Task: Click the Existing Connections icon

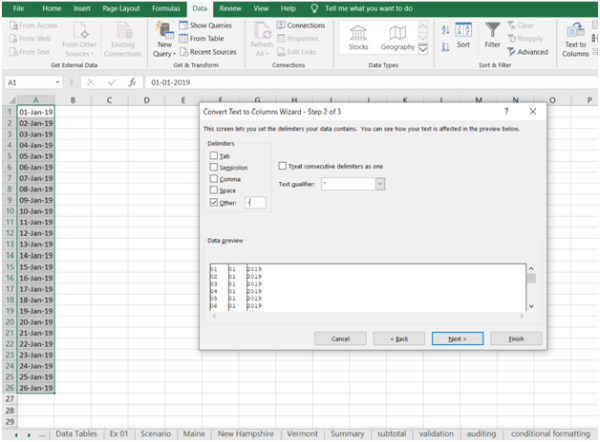Action: click(123, 38)
